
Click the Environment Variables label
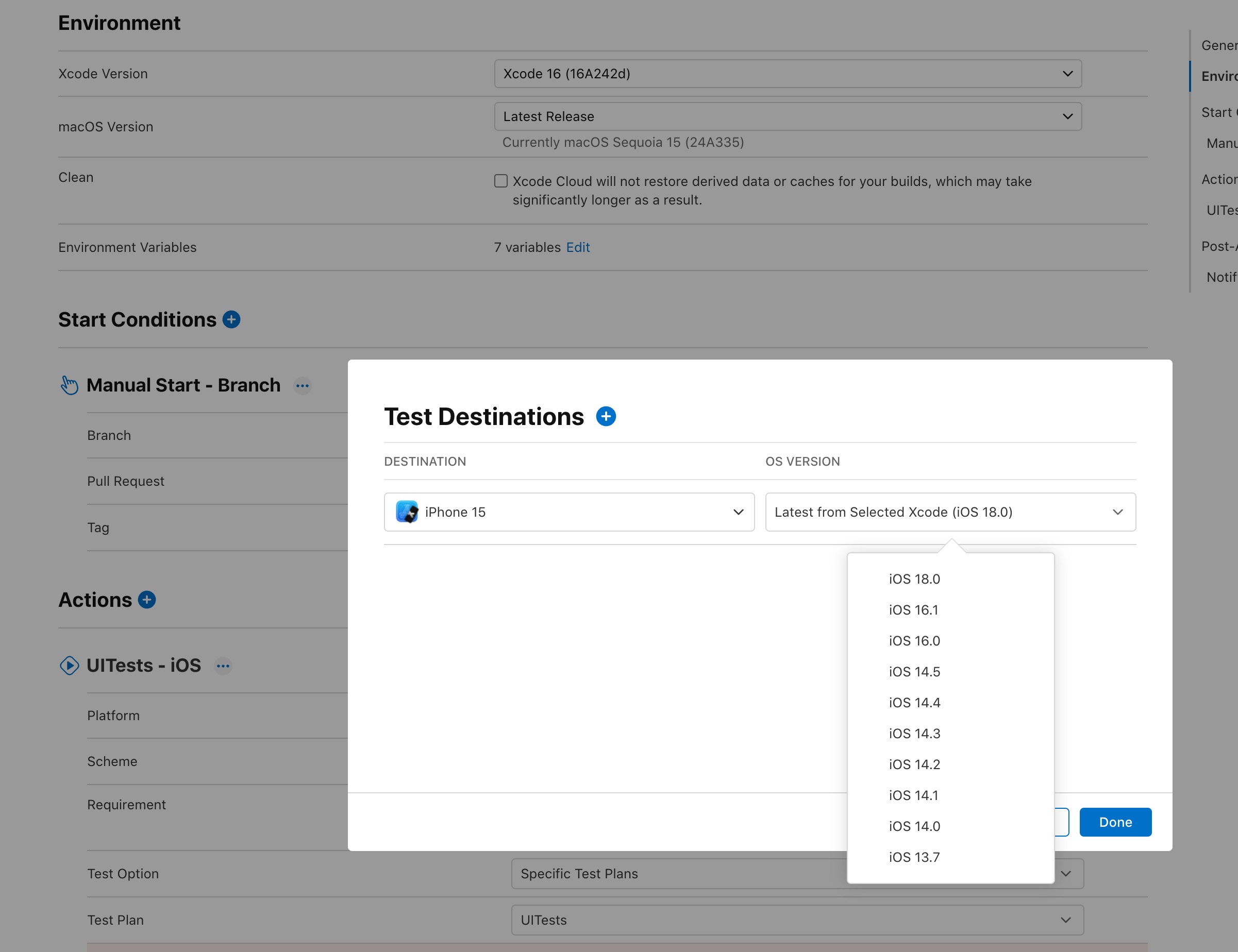[127, 247]
